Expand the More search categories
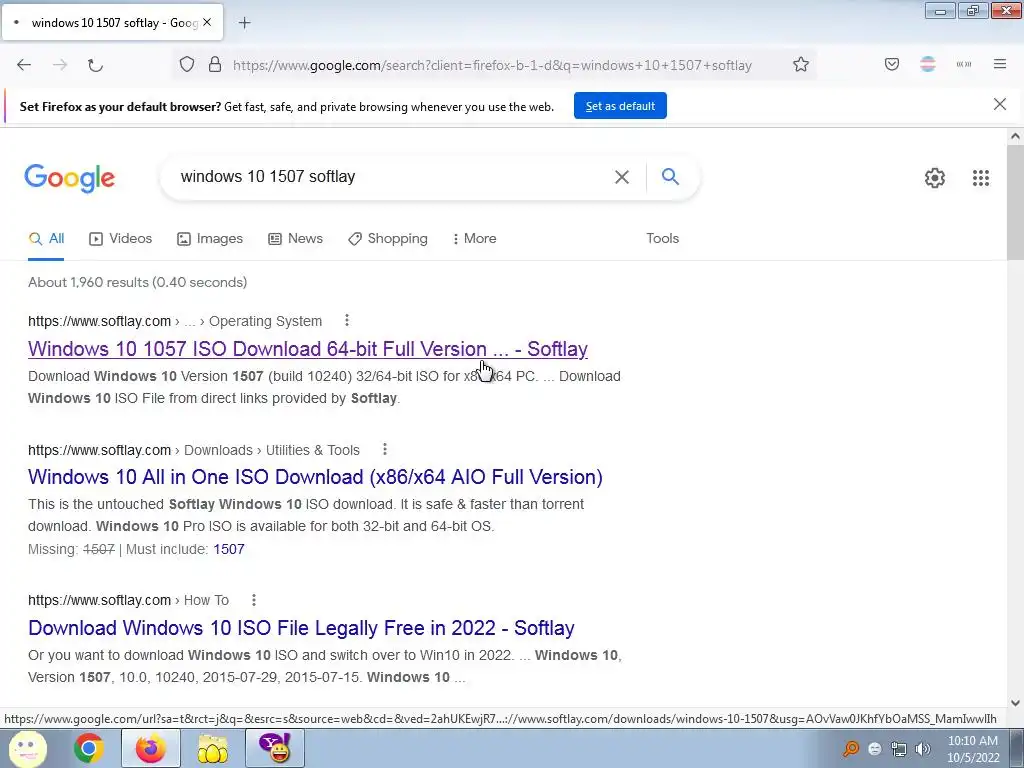Viewport: 1024px width, 768px height. 475,238
